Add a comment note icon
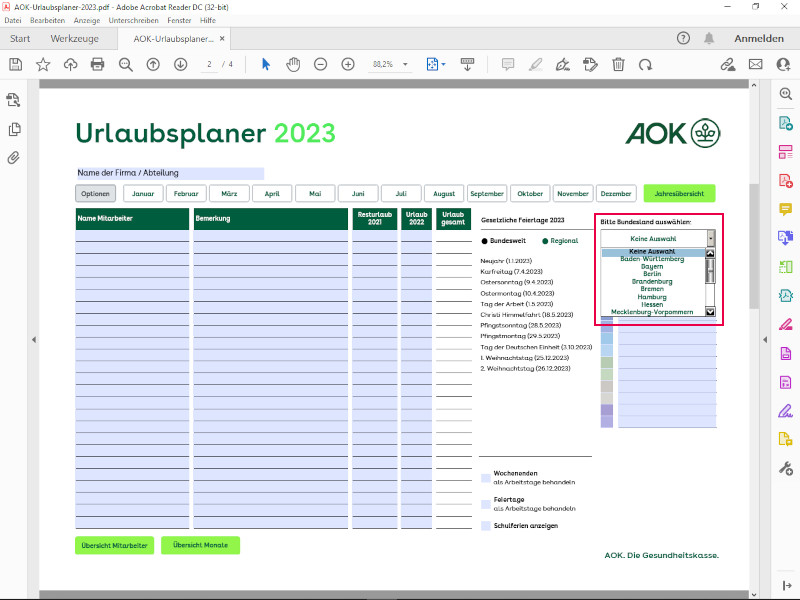The width and height of the screenshot is (800, 600). [x=508, y=64]
